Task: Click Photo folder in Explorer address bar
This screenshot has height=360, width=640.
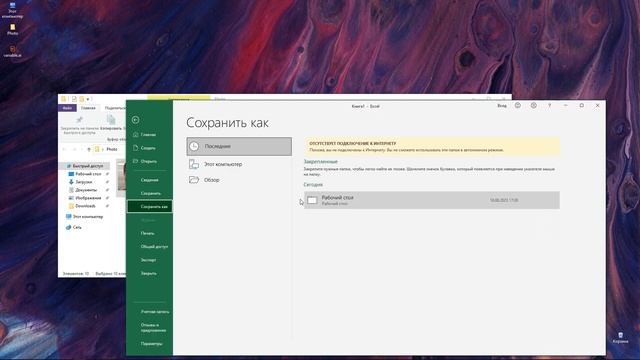Action: pyautogui.click(x=112, y=150)
